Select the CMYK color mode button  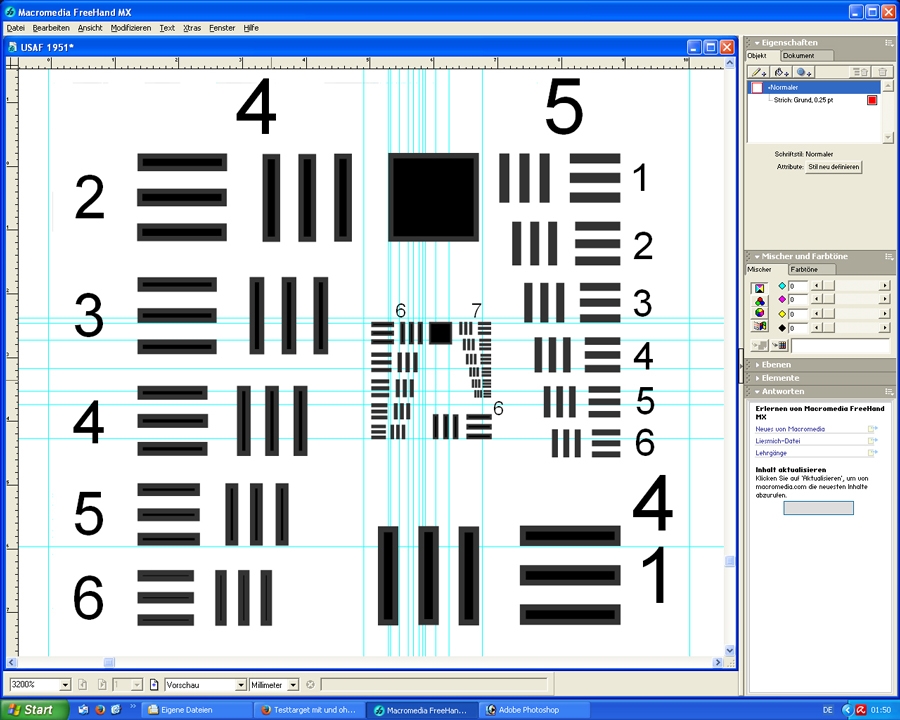[759, 287]
